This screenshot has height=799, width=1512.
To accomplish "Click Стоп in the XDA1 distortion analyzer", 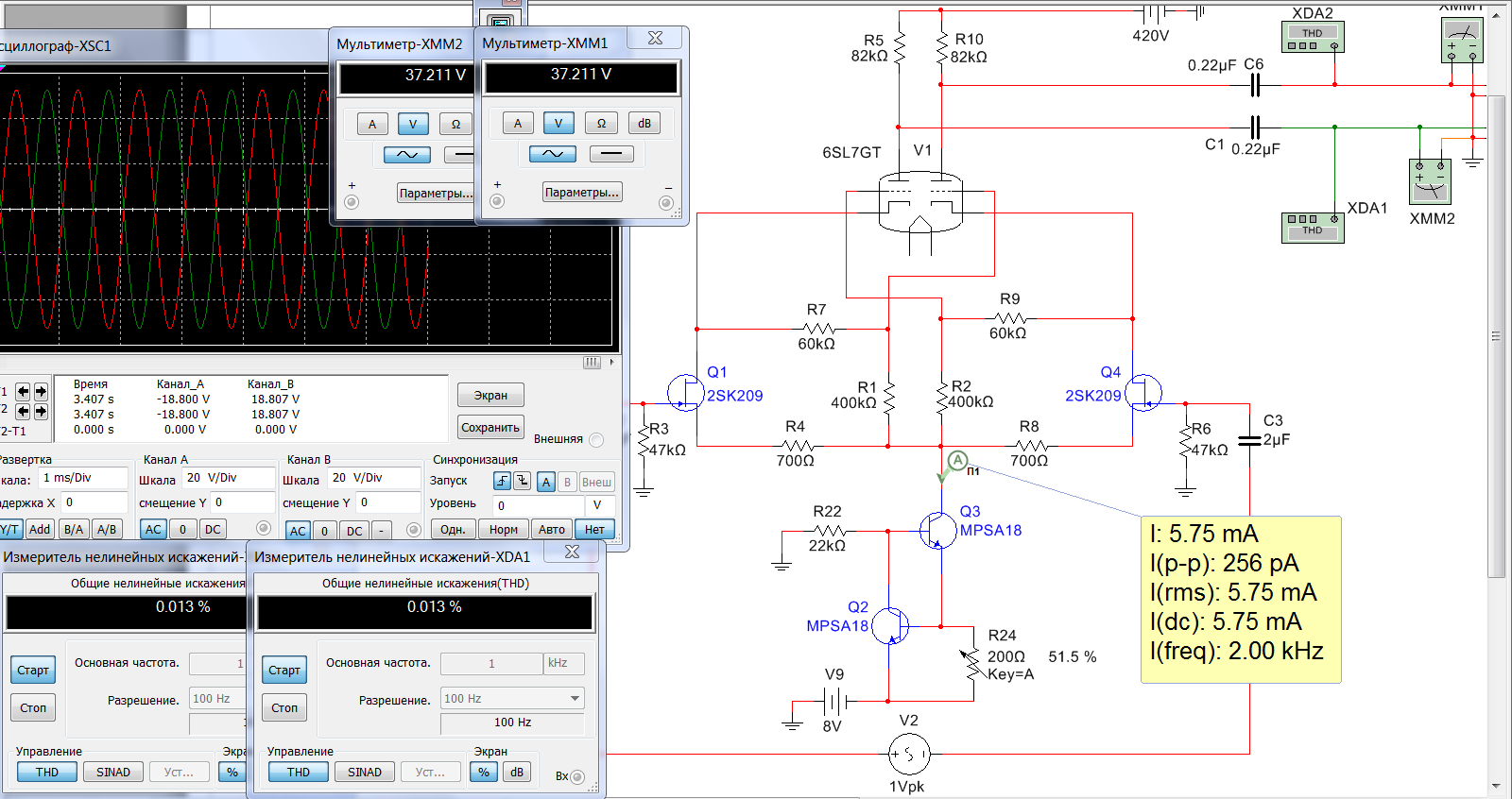I will point(284,707).
